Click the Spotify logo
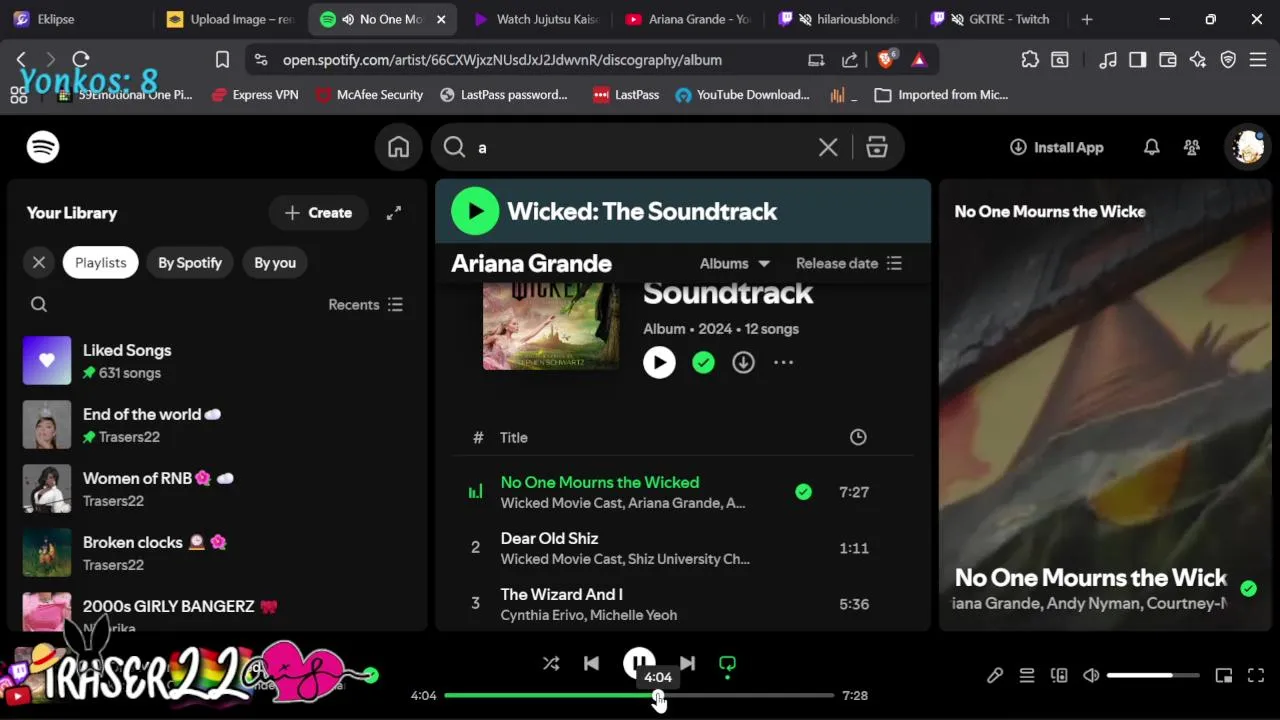 click(x=43, y=147)
